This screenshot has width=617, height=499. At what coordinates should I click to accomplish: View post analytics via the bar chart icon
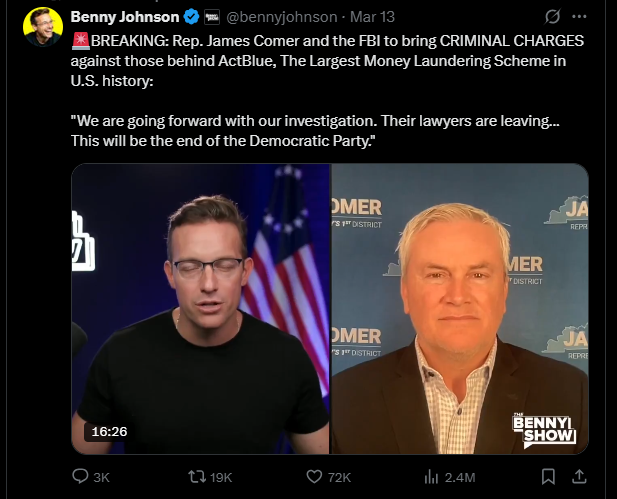[x=432, y=477]
